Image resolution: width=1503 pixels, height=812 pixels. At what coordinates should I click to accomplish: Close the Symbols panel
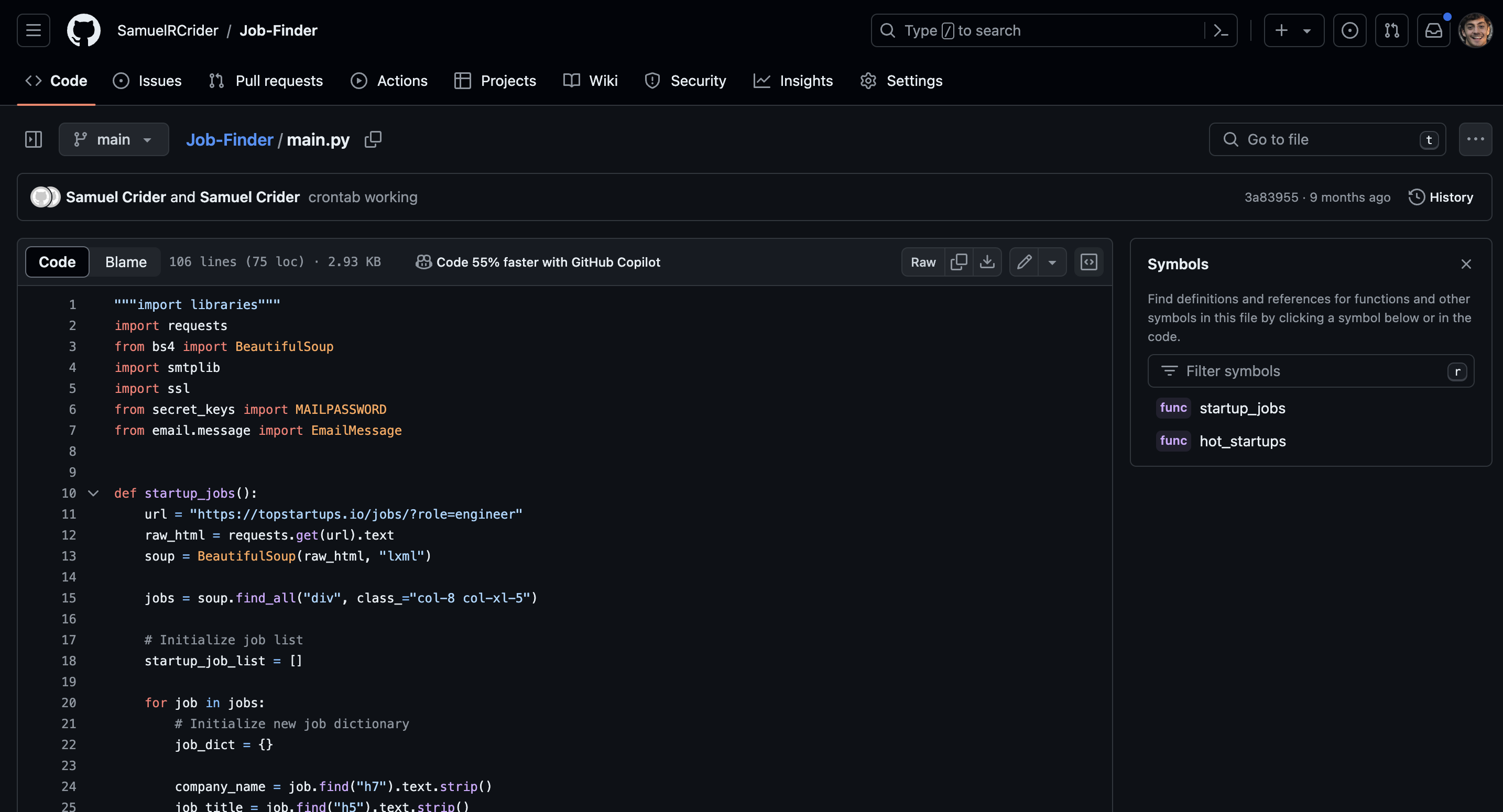coord(1466,264)
